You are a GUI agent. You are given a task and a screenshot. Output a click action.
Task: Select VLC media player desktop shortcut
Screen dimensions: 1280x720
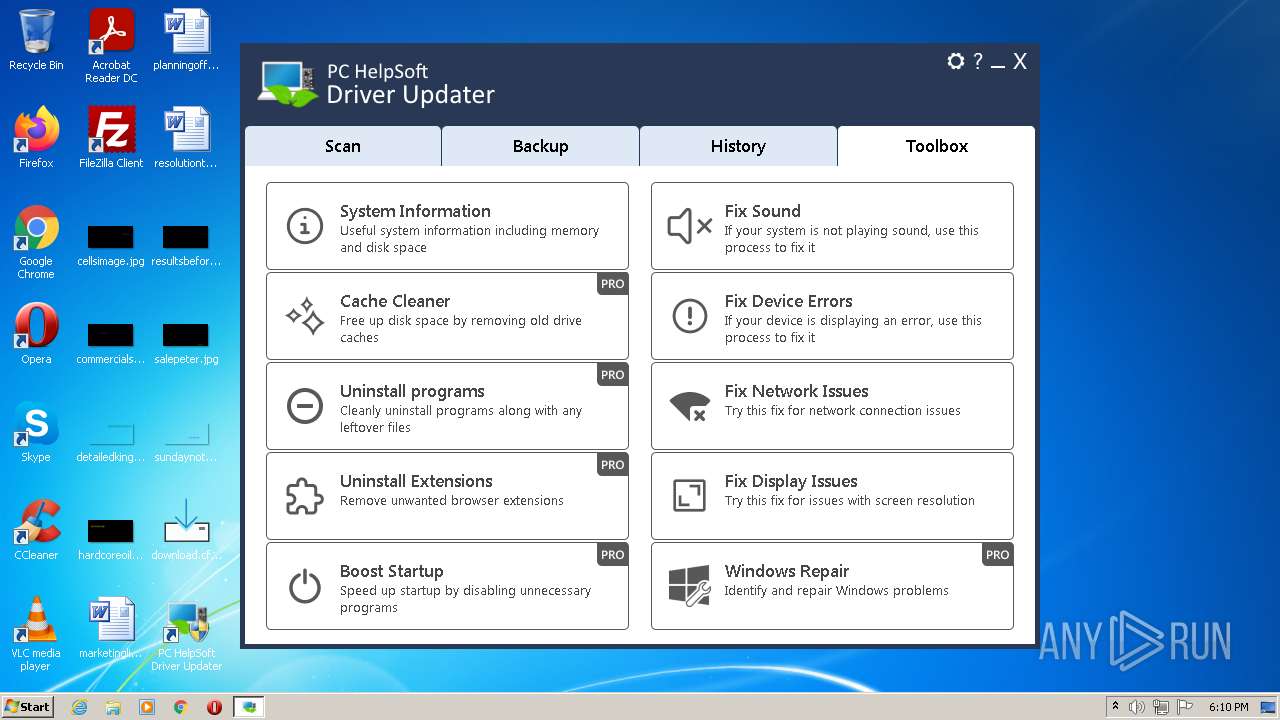pos(36,634)
